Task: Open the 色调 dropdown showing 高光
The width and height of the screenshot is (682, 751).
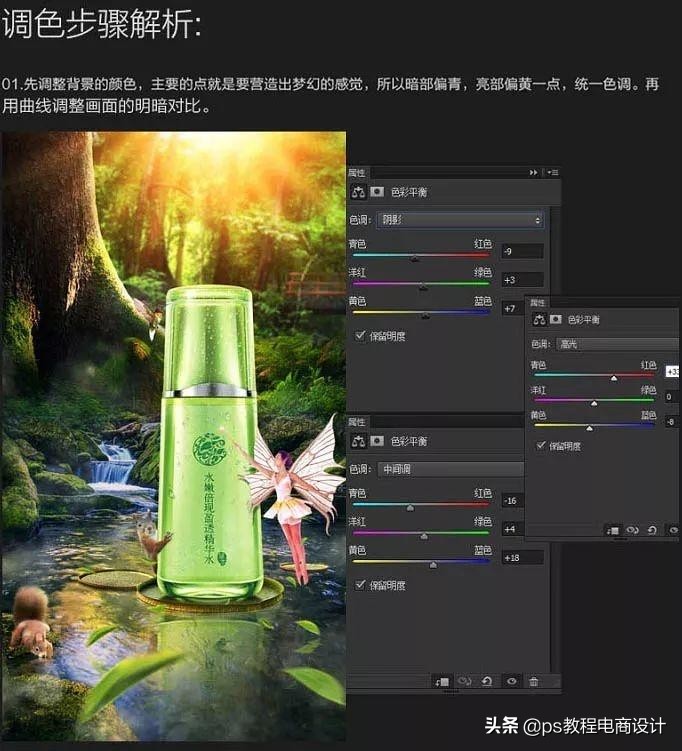Action: [618, 344]
